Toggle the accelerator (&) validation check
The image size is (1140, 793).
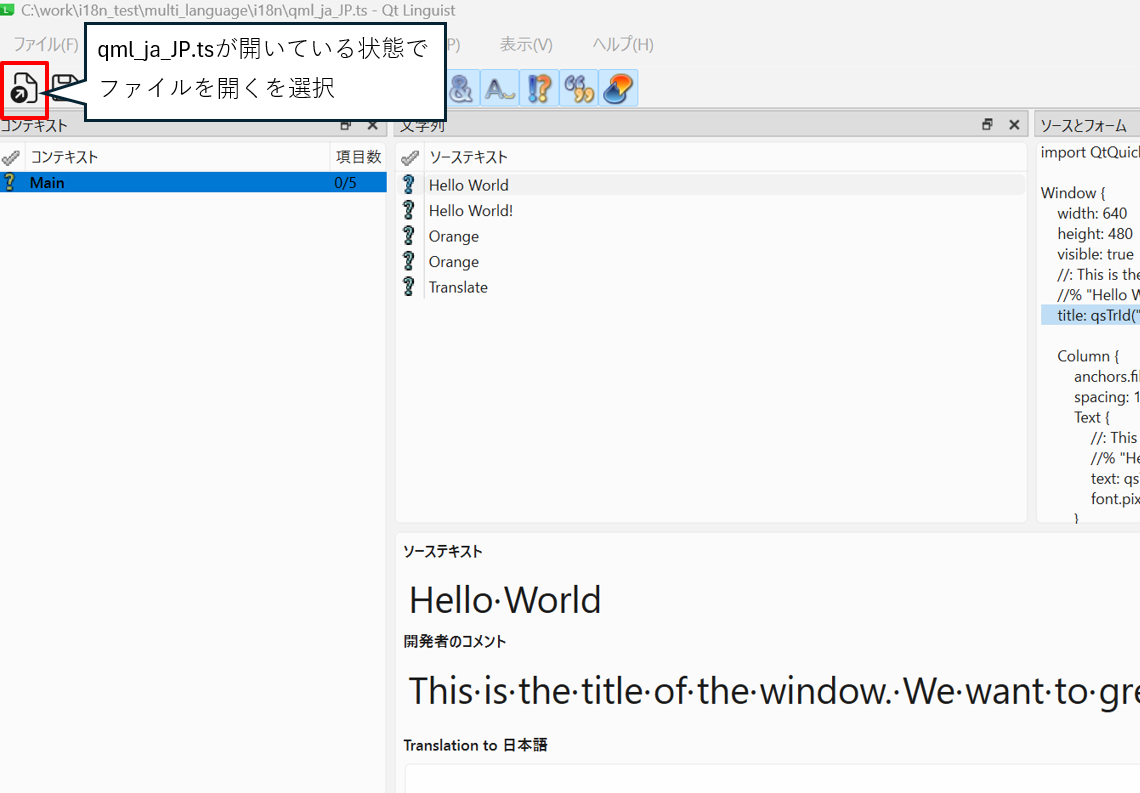coord(461,89)
